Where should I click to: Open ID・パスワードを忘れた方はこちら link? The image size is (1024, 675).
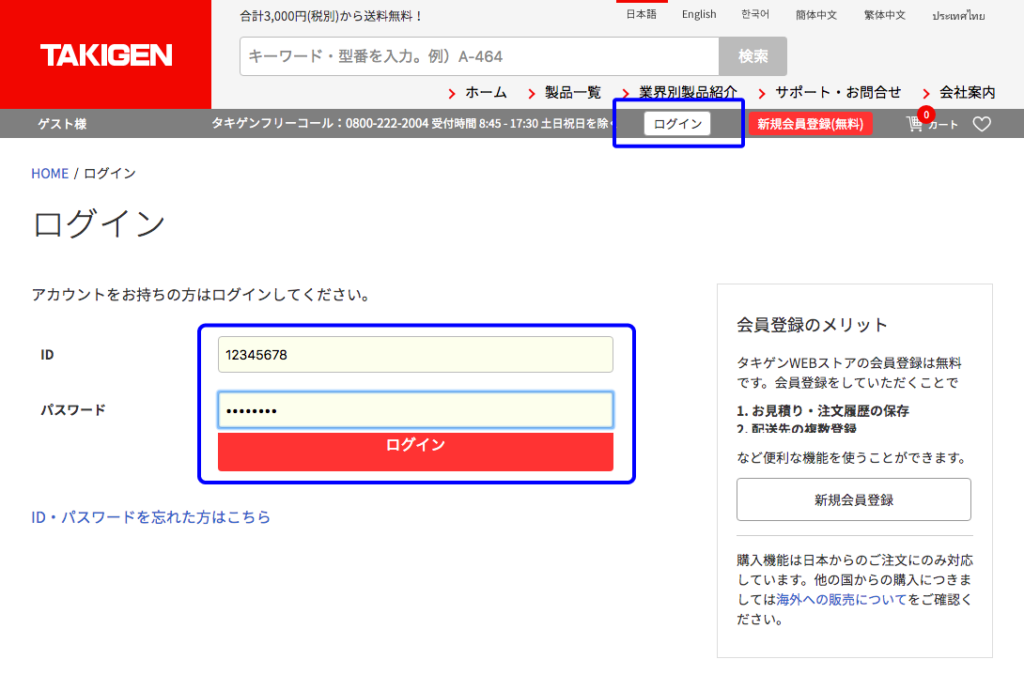[151, 517]
